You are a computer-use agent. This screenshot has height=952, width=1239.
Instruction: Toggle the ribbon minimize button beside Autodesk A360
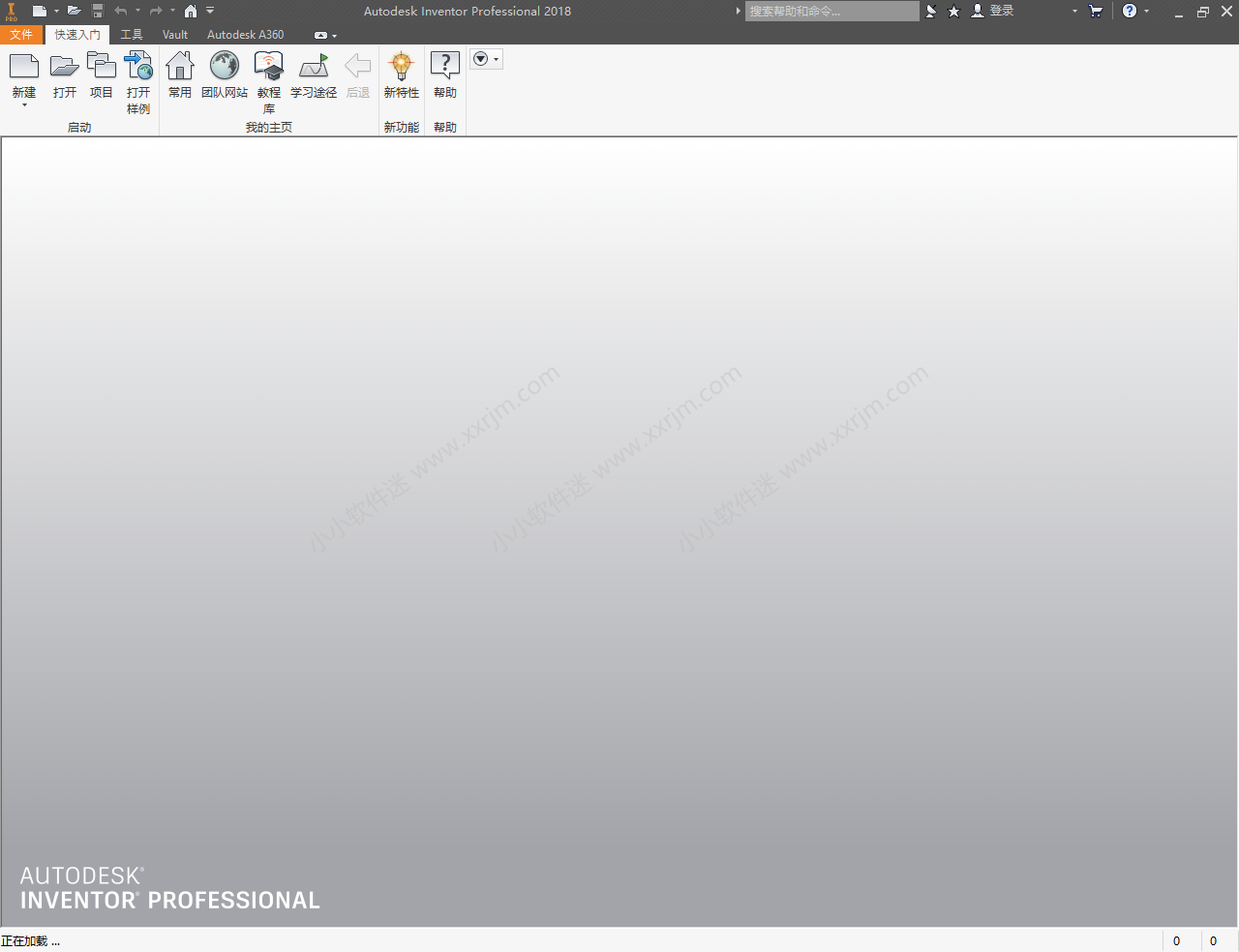pyautogui.click(x=320, y=36)
